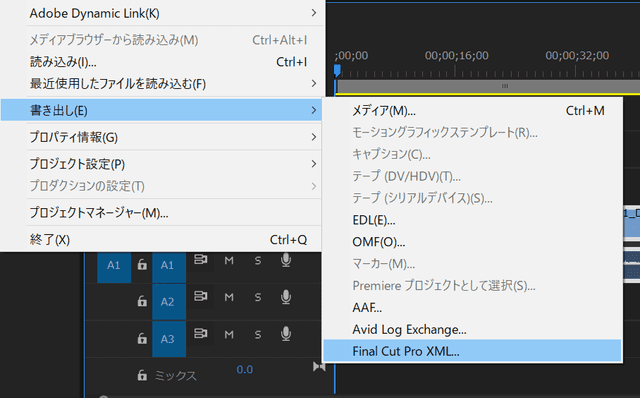The height and width of the screenshot is (398, 640).
Task: Toggle sync lock icon on track A2
Action: pos(200,296)
